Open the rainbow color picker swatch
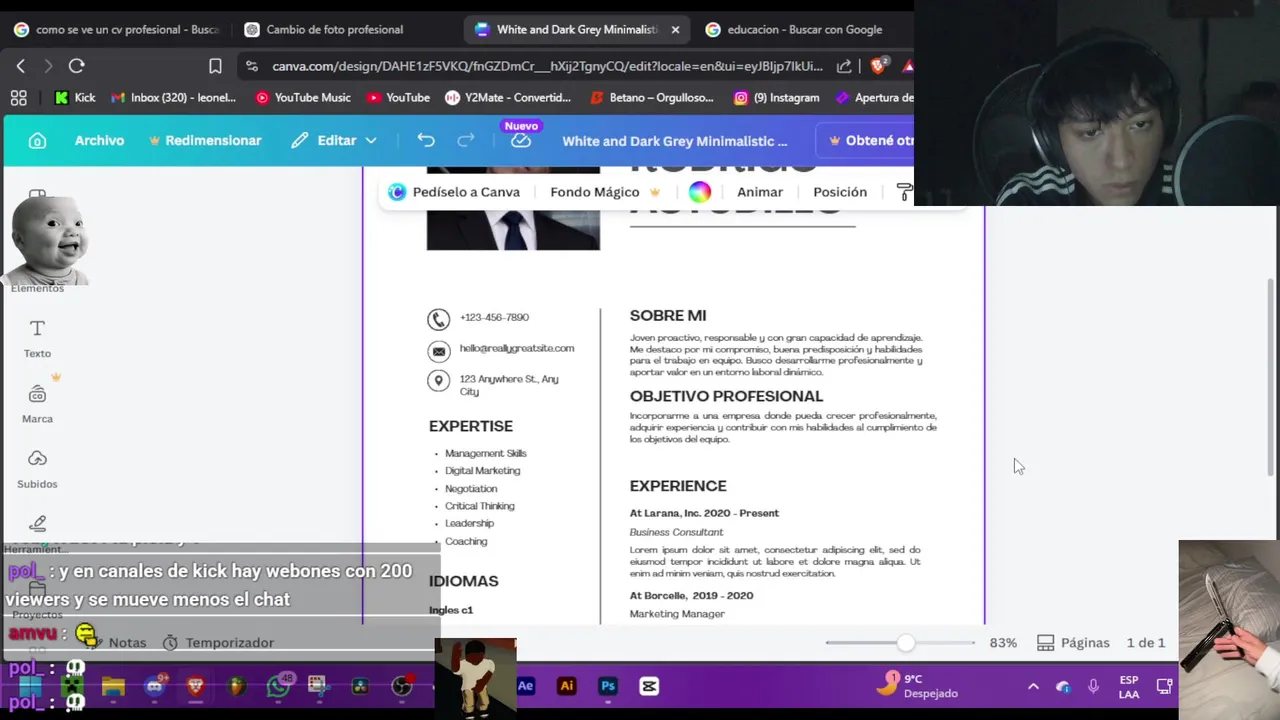Image resolution: width=1280 pixels, height=720 pixels. tap(700, 192)
